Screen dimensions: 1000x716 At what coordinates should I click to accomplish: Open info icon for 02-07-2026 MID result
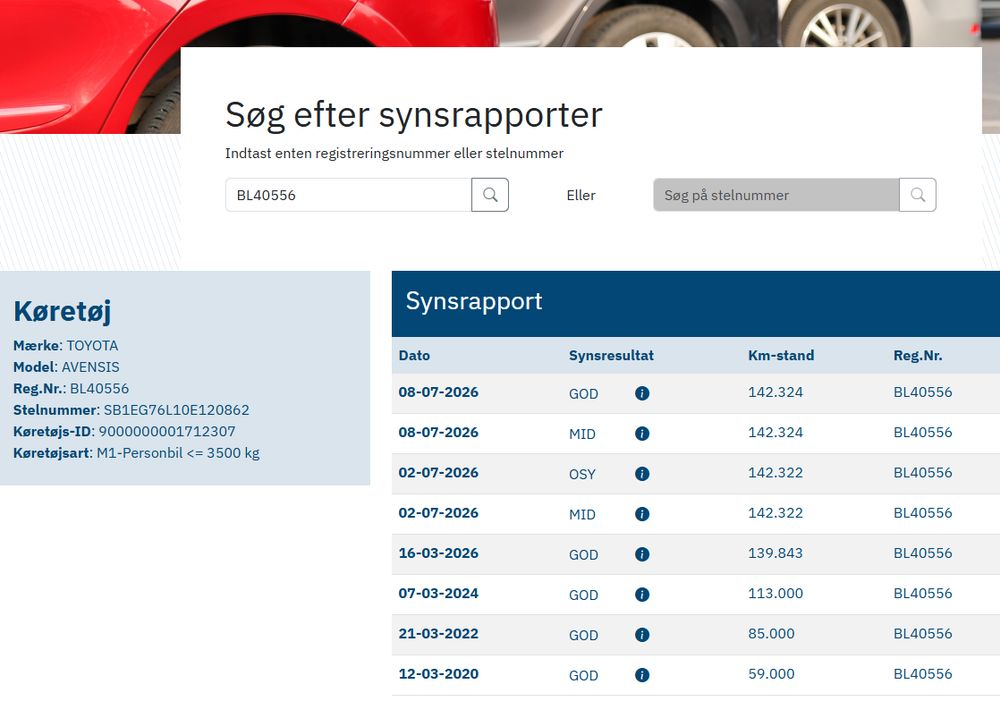pyautogui.click(x=642, y=514)
